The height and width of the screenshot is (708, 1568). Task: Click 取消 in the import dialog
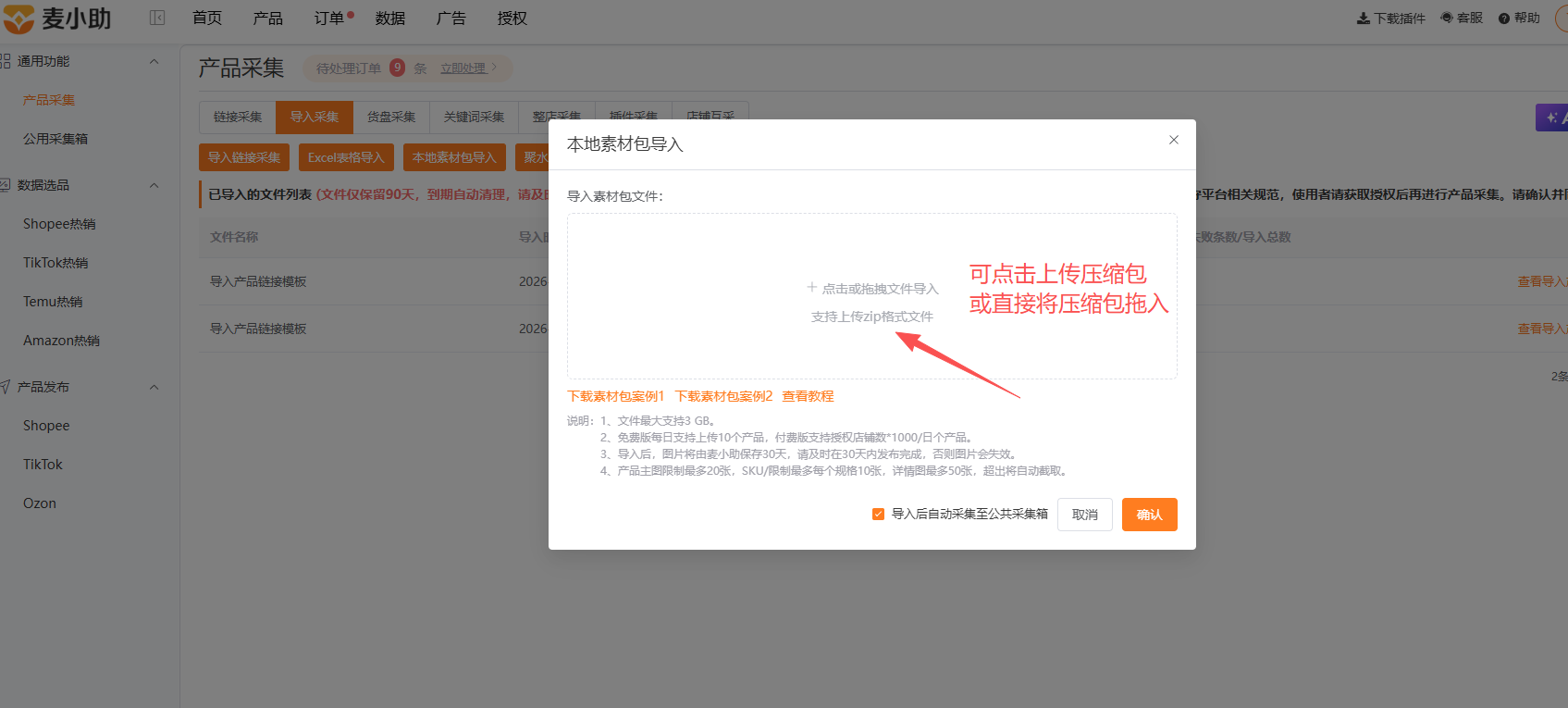[1085, 515]
